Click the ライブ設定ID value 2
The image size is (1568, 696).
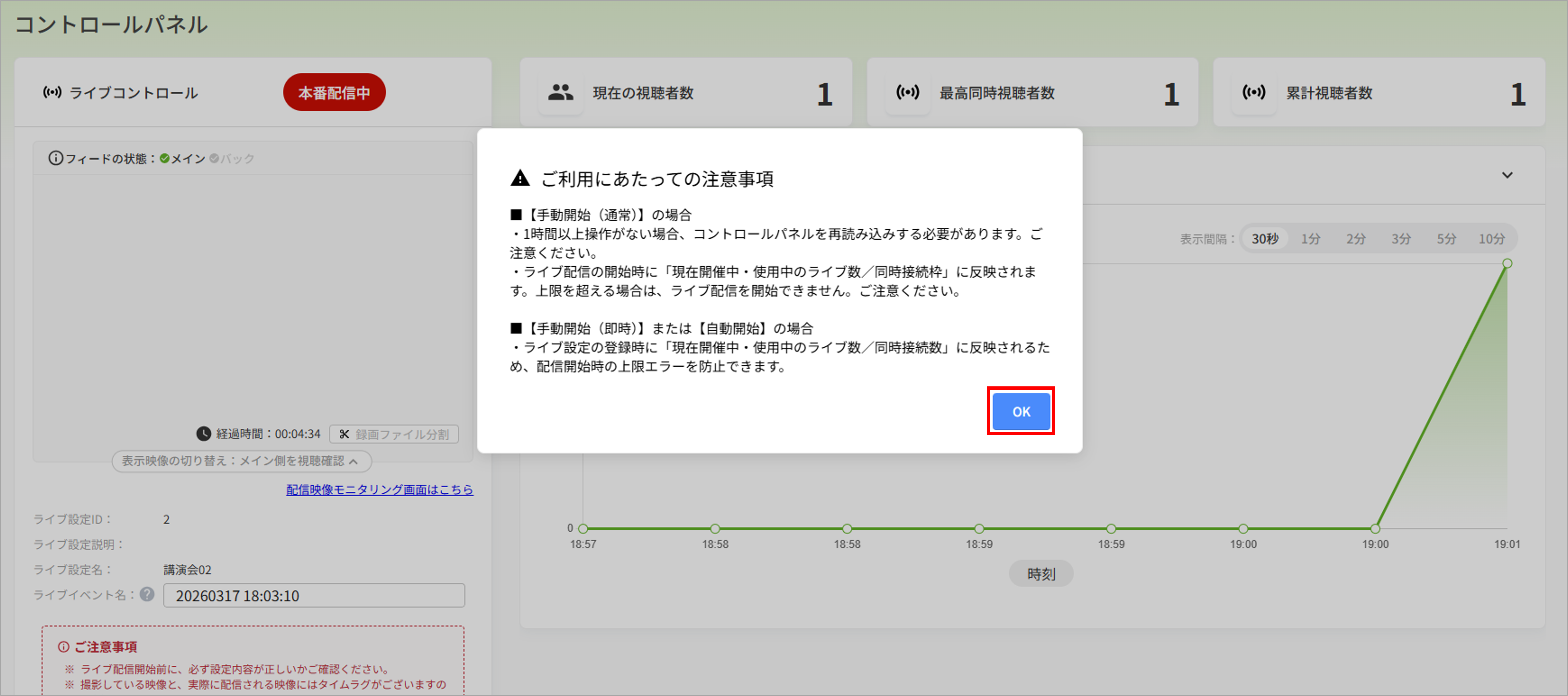tap(166, 520)
